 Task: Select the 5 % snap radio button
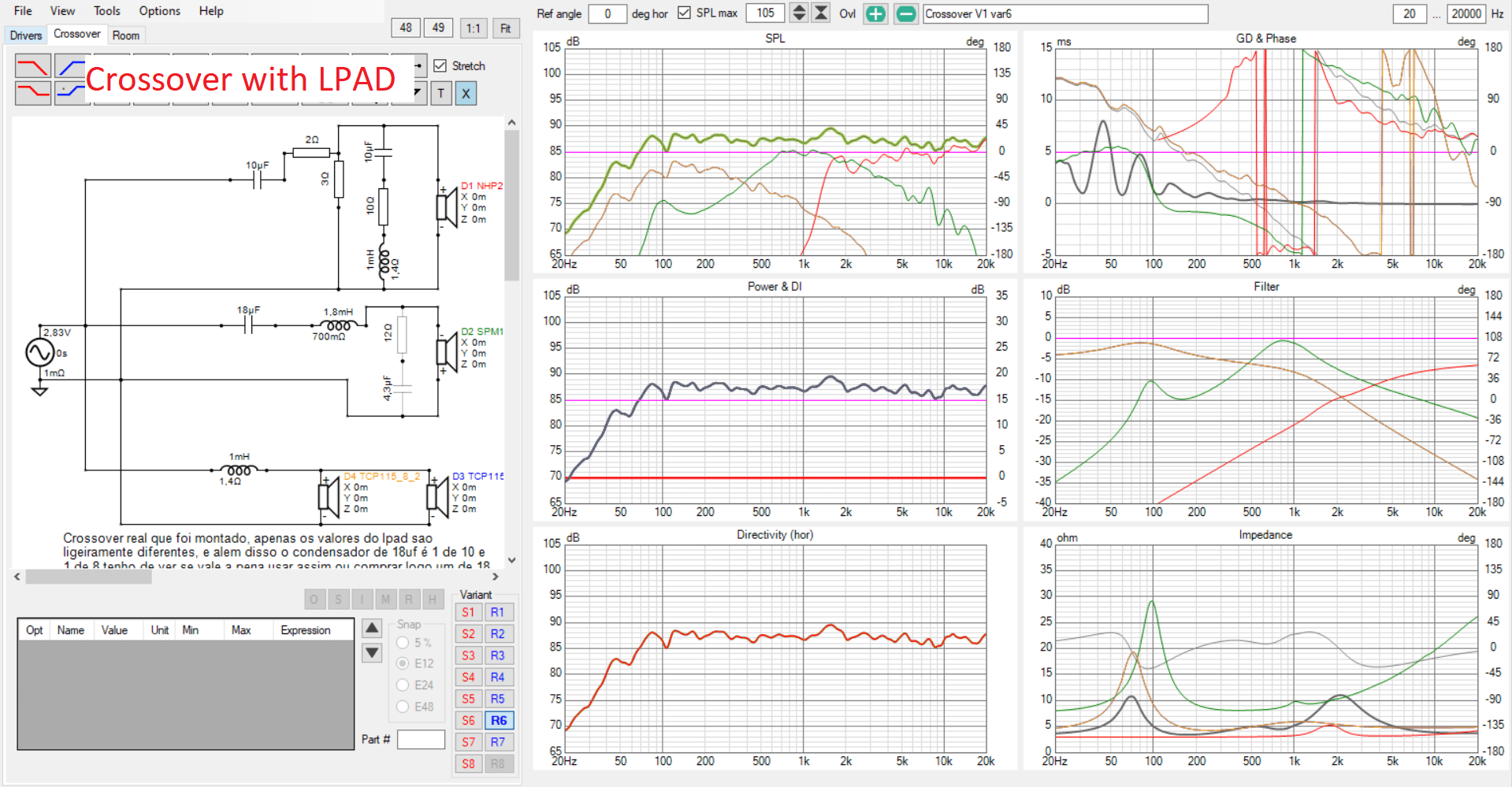point(403,642)
